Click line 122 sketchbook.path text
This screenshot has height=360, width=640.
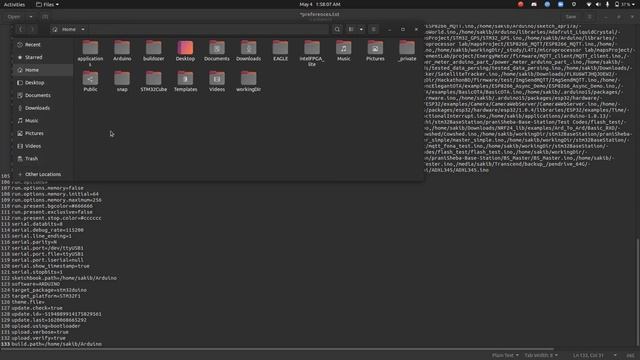(x=64, y=278)
